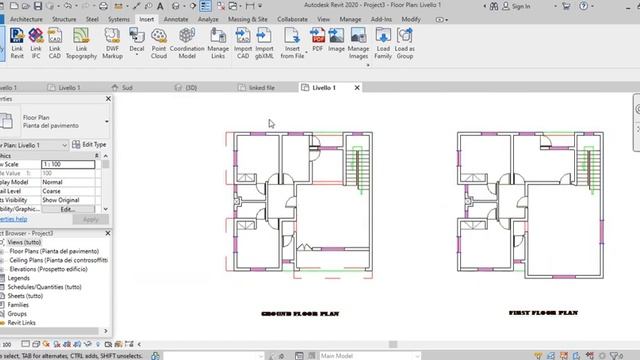Click the Open folder icon in quick access toolbar

click(25, 6)
